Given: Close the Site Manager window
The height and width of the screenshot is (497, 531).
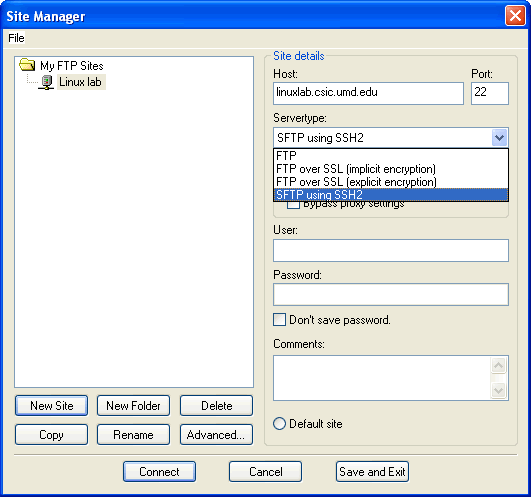Looking at the screenshot, I should [515, 16].
